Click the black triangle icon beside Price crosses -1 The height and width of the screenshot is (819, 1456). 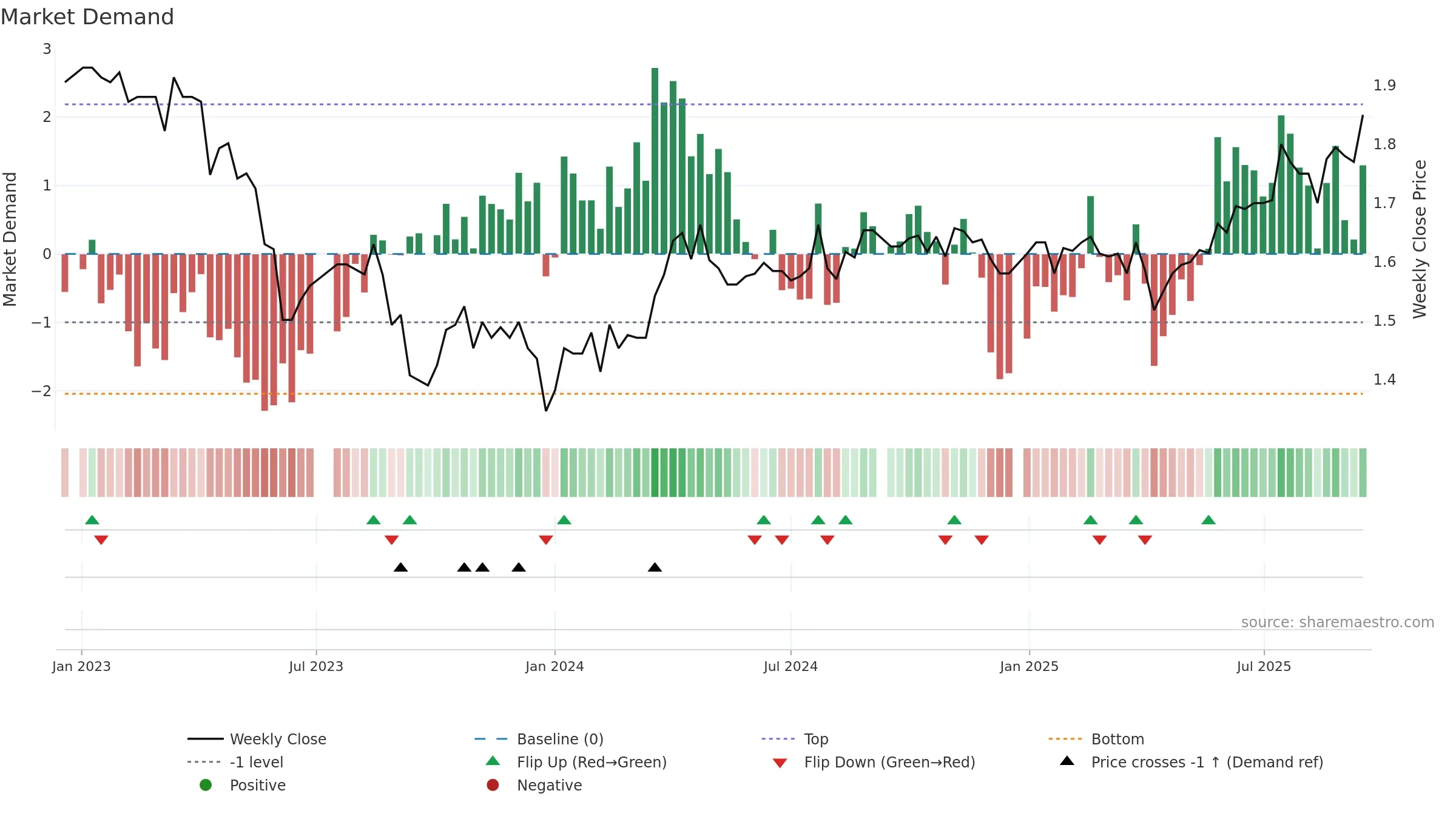(1067, 761)
